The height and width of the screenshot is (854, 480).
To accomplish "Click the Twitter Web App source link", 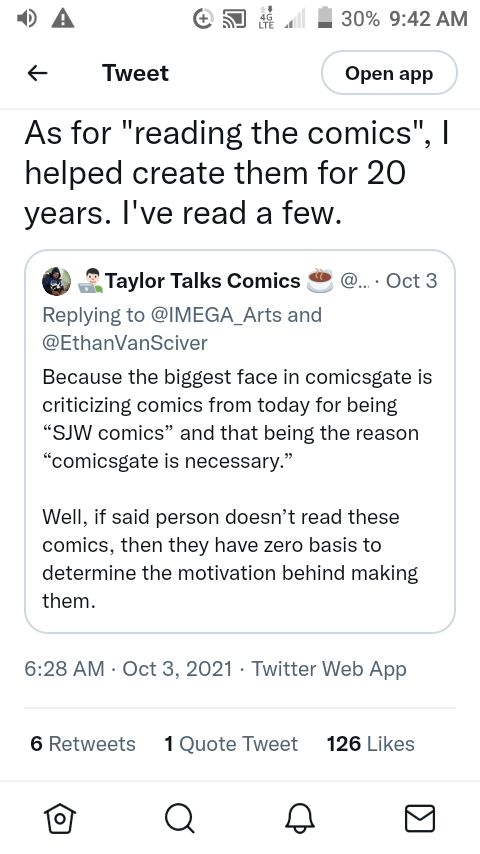I will coord(329,668).
